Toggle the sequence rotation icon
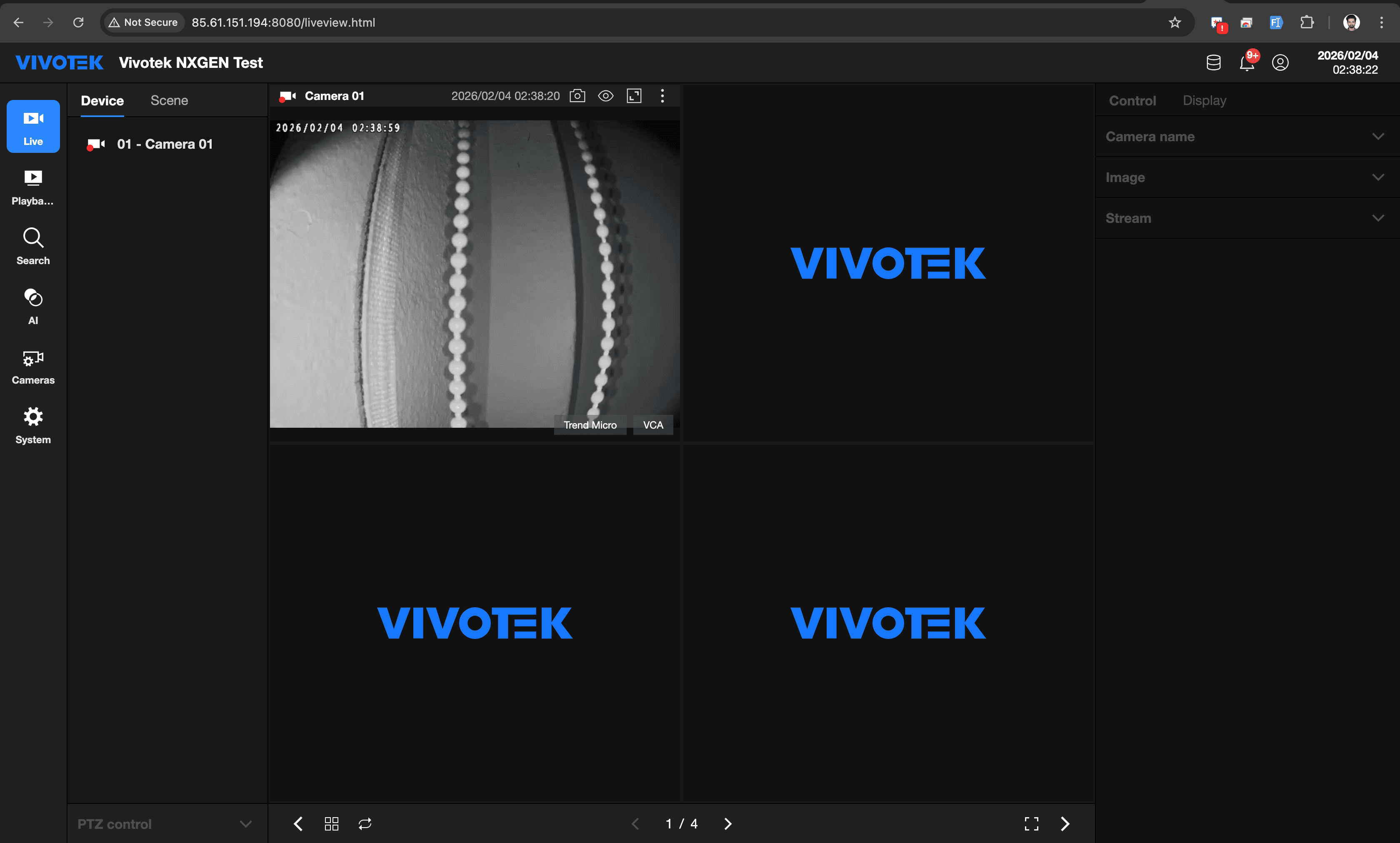The height and width of the screenshot is (843, 1400). pos(365,824)
